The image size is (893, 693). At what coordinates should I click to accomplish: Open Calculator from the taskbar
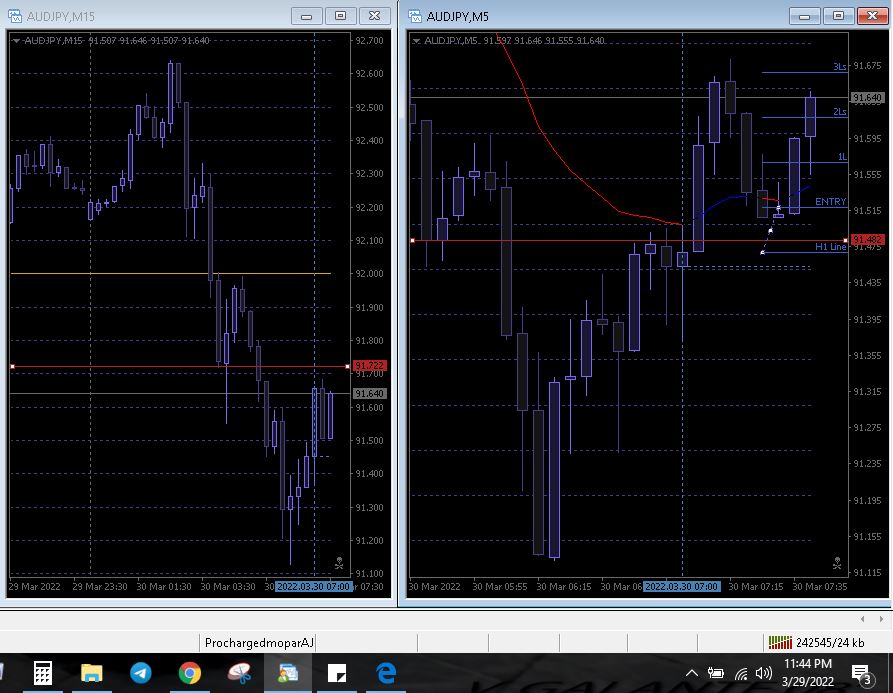[43, 673]
